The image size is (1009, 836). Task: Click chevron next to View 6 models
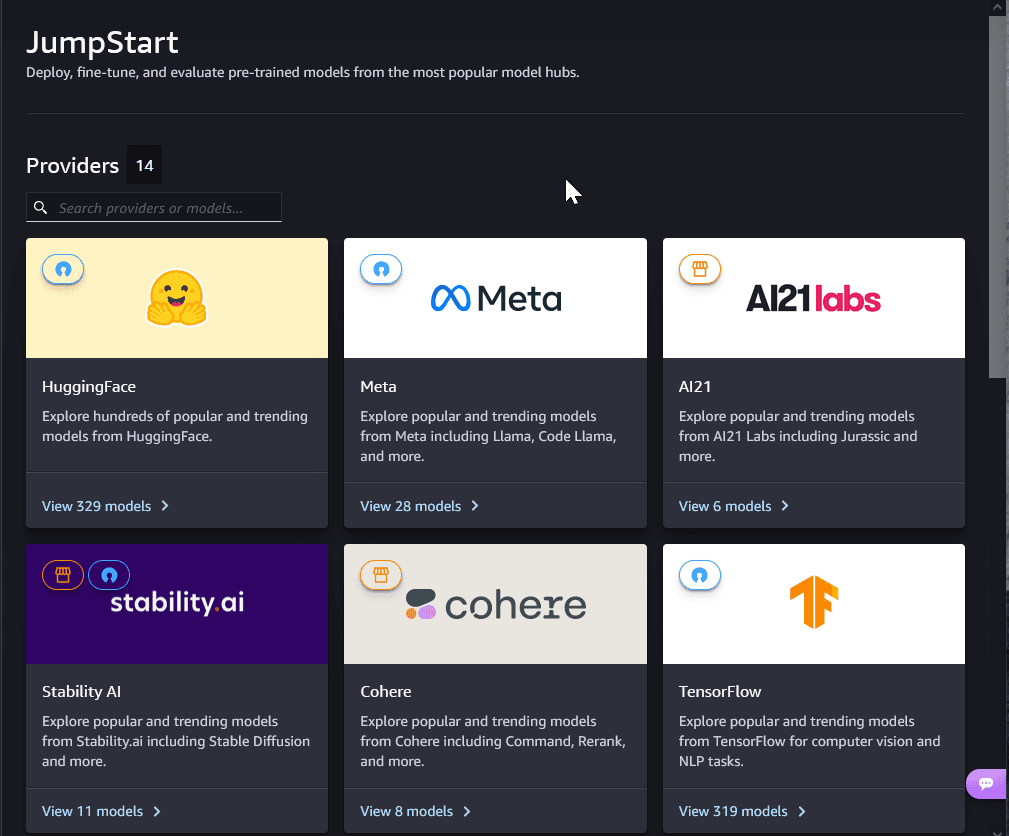point(785,506)
